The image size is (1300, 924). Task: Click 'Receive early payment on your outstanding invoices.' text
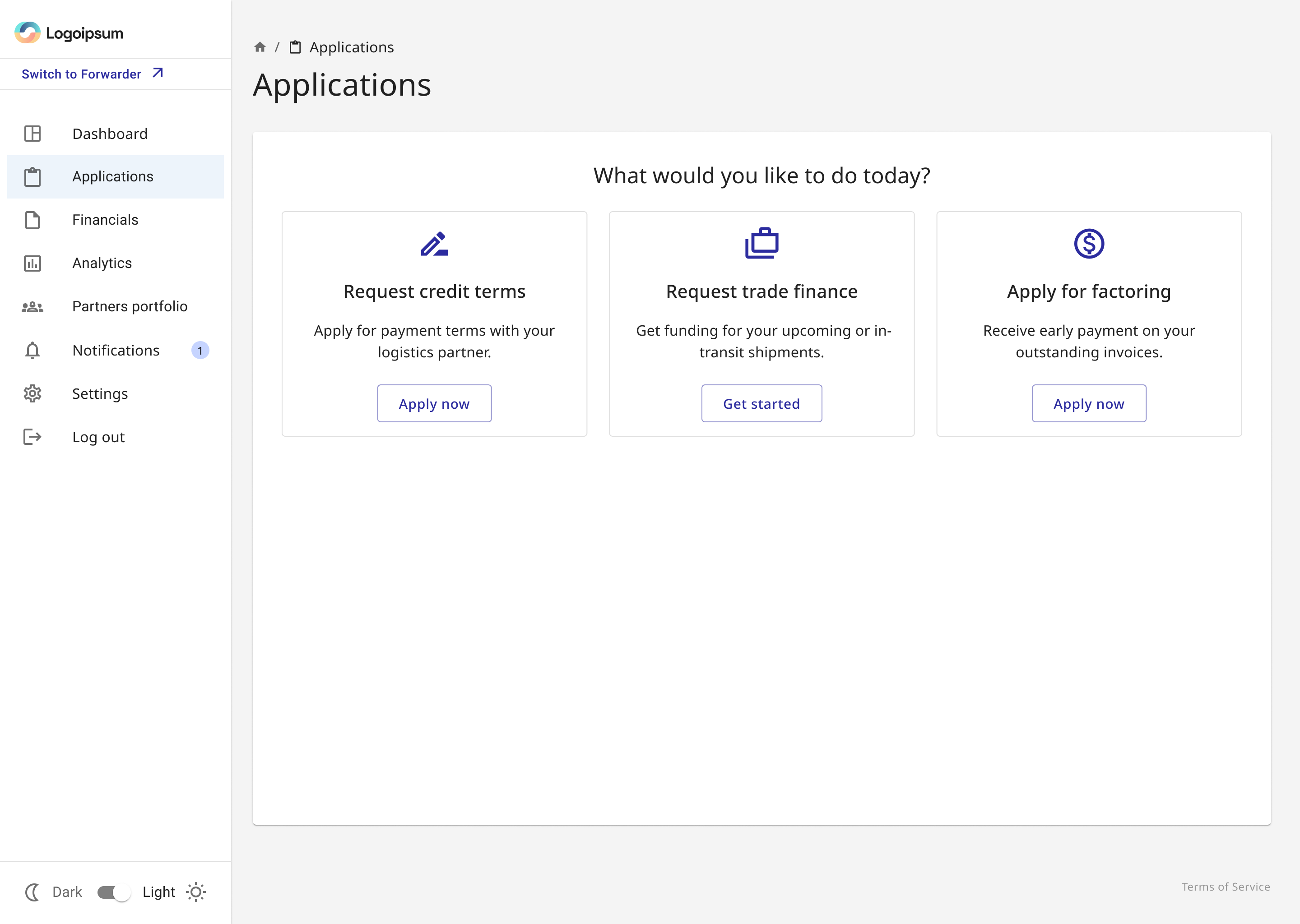[1089, 342]
